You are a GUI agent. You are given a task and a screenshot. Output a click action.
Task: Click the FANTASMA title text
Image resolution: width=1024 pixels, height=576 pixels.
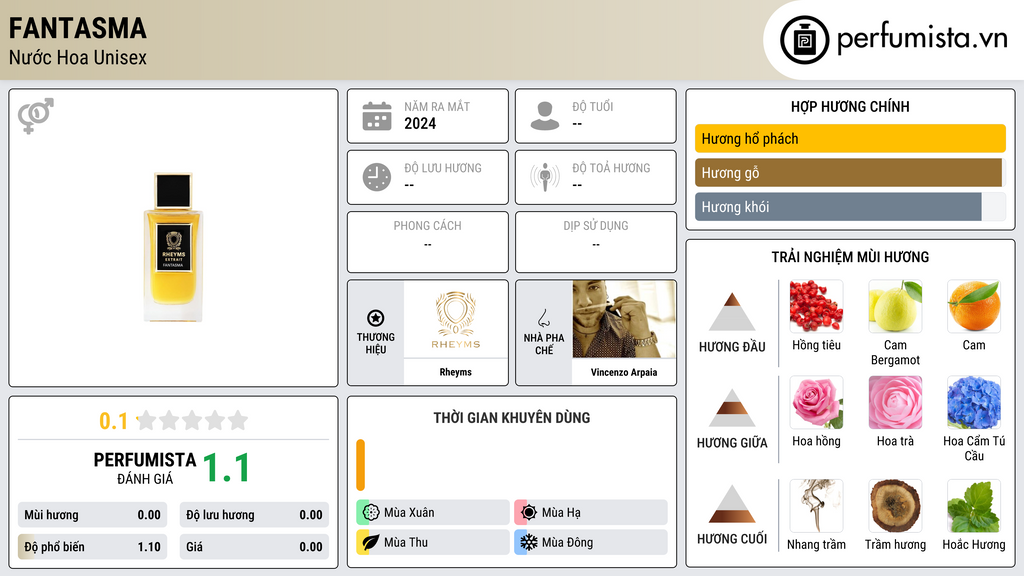tap(78, 29)
